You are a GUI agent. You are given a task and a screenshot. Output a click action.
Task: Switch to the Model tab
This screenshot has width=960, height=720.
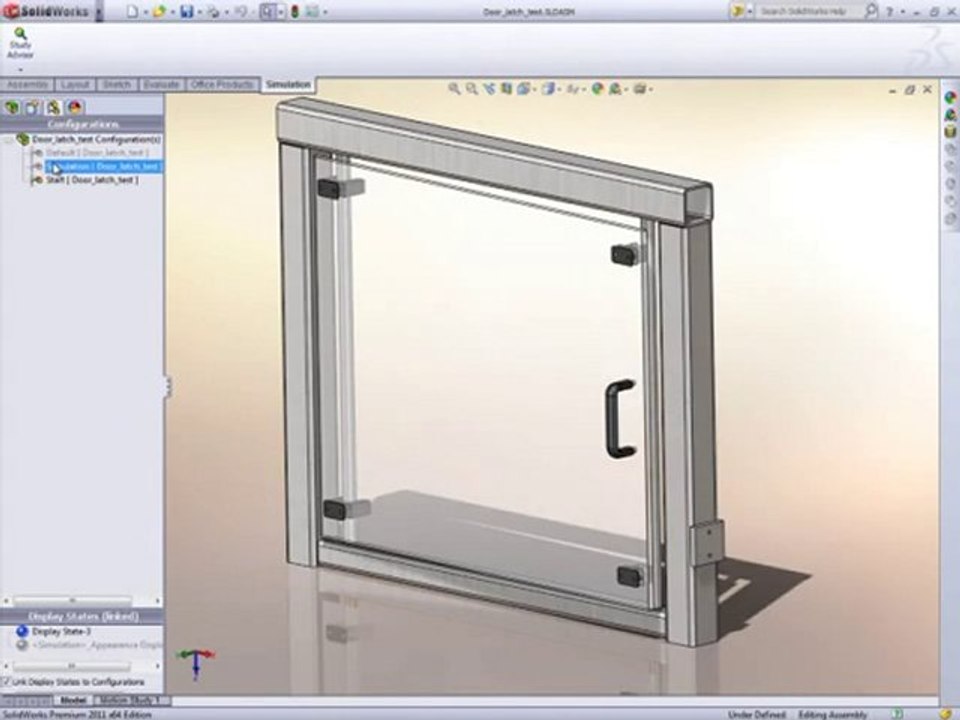click(73, 700)
